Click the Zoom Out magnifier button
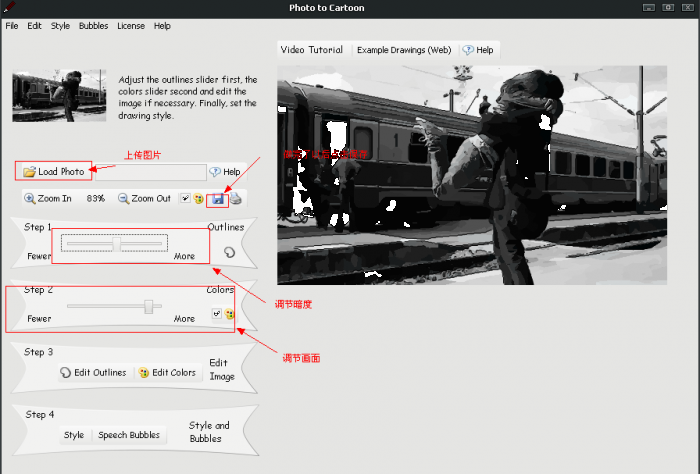Viewport: 700px width, 474px height. click(x=144, y=199)
